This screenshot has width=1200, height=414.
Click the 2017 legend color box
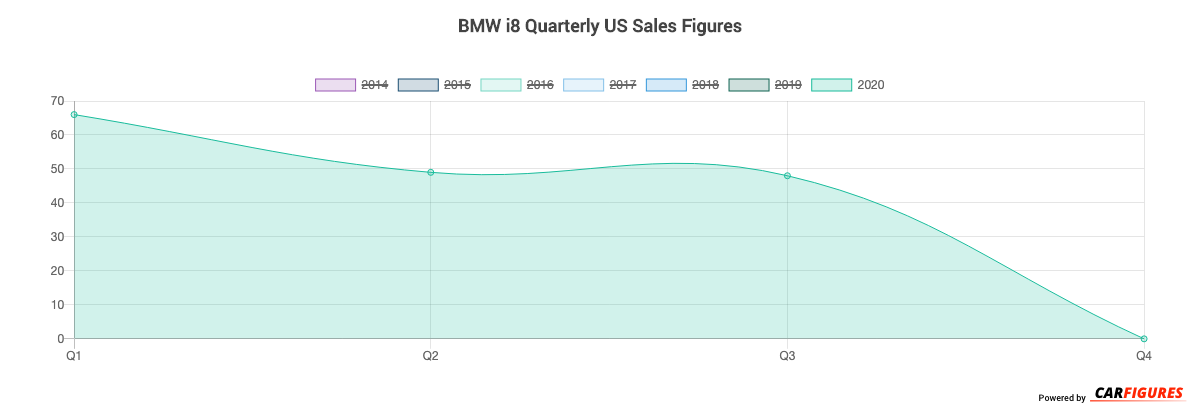point(584,85)
